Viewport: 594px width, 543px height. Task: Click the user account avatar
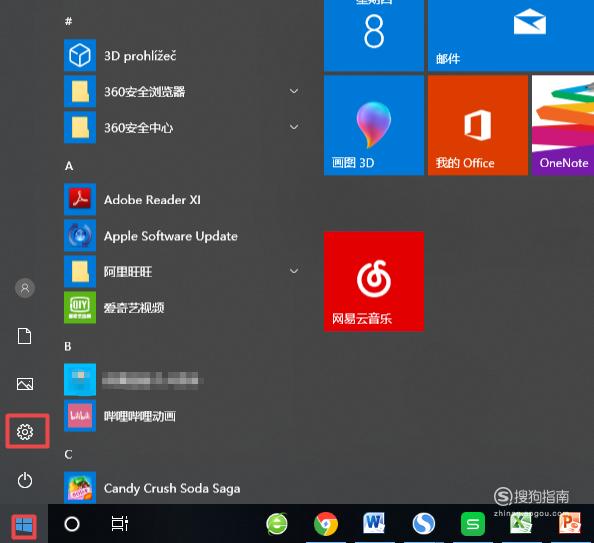(25, 288)
